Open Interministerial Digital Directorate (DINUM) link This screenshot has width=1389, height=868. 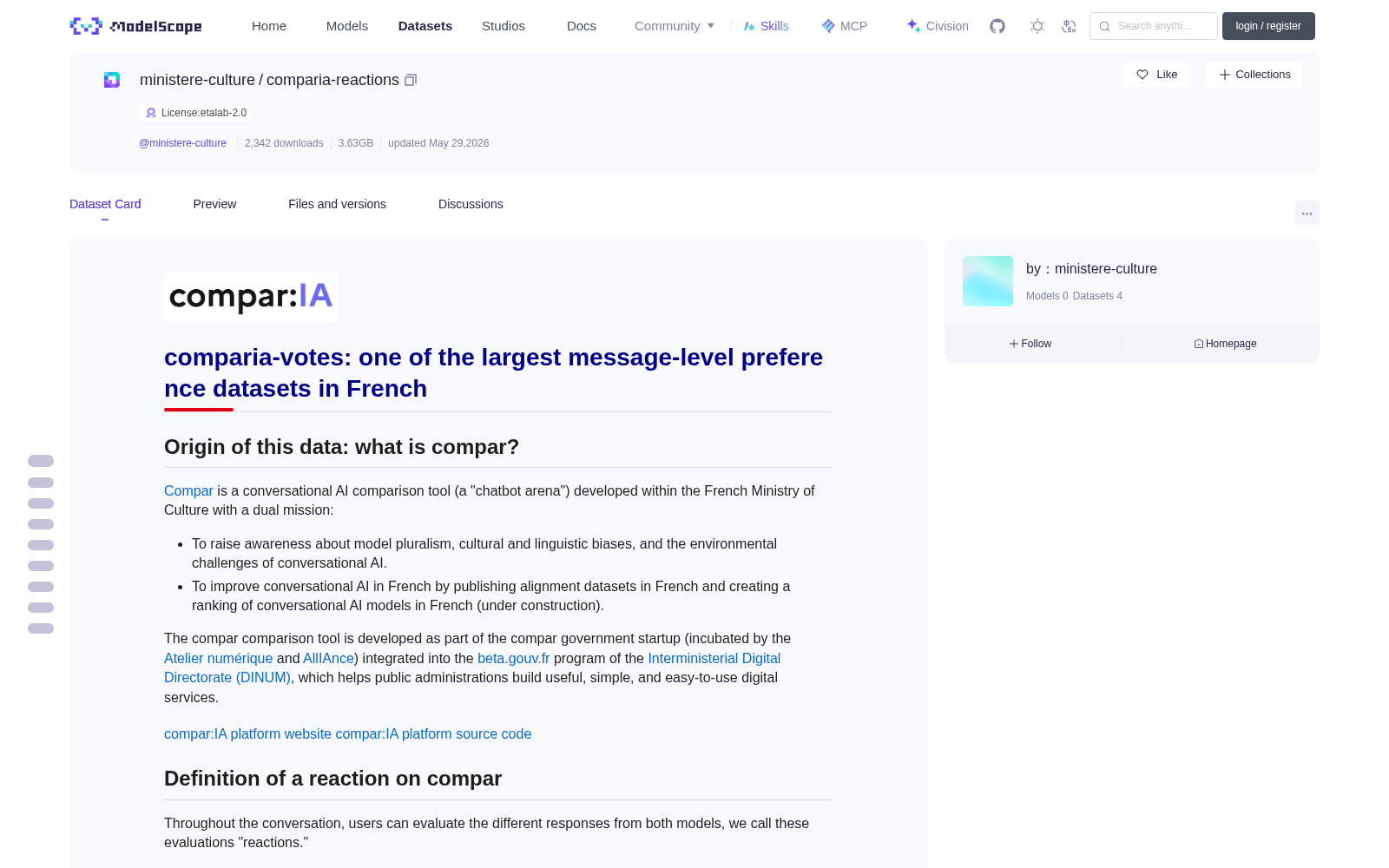pos(714,658)
